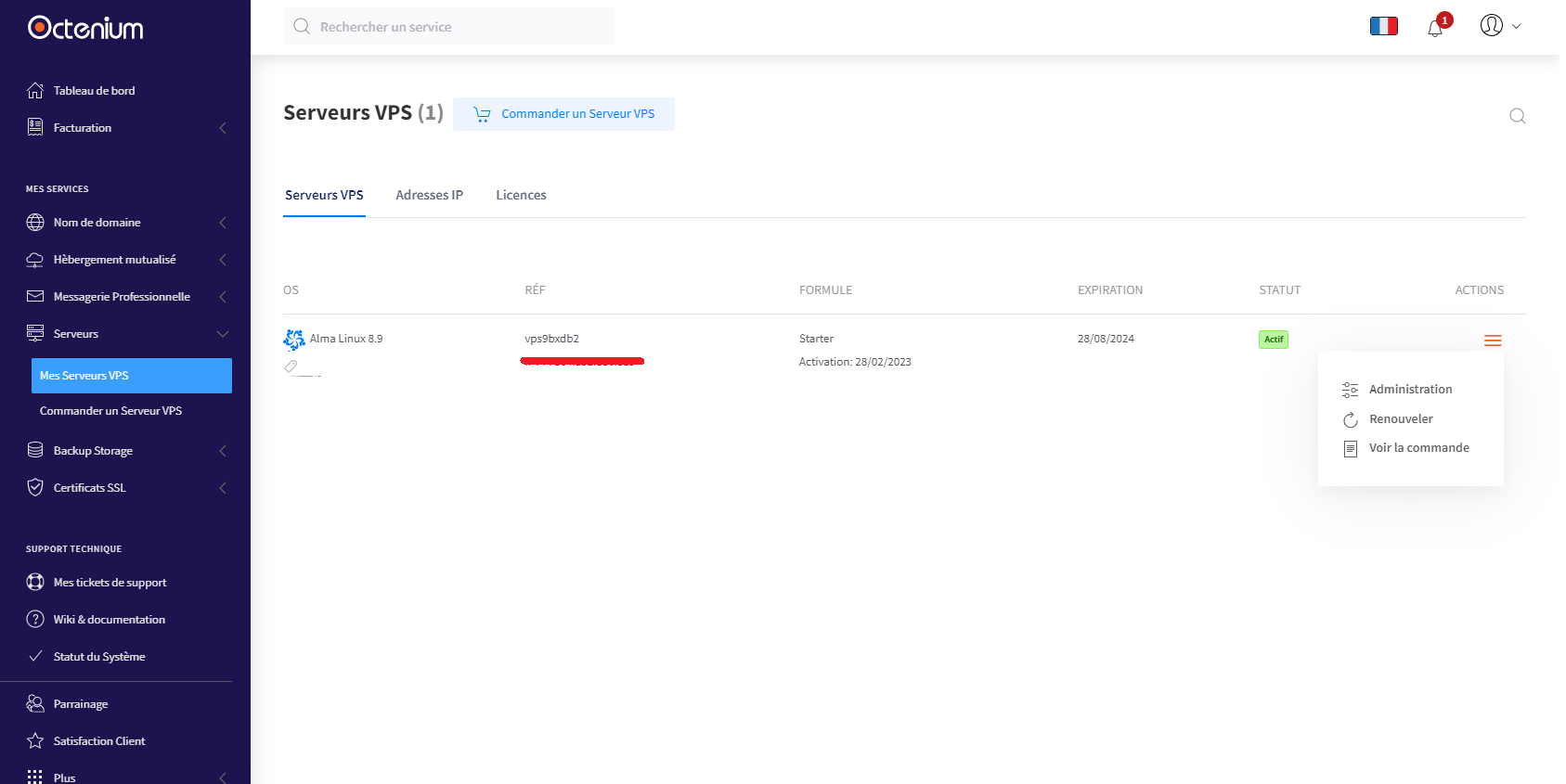Click the Wiki question mark icon
Screen dimensions: 1566x784
[x=35, y=619]
